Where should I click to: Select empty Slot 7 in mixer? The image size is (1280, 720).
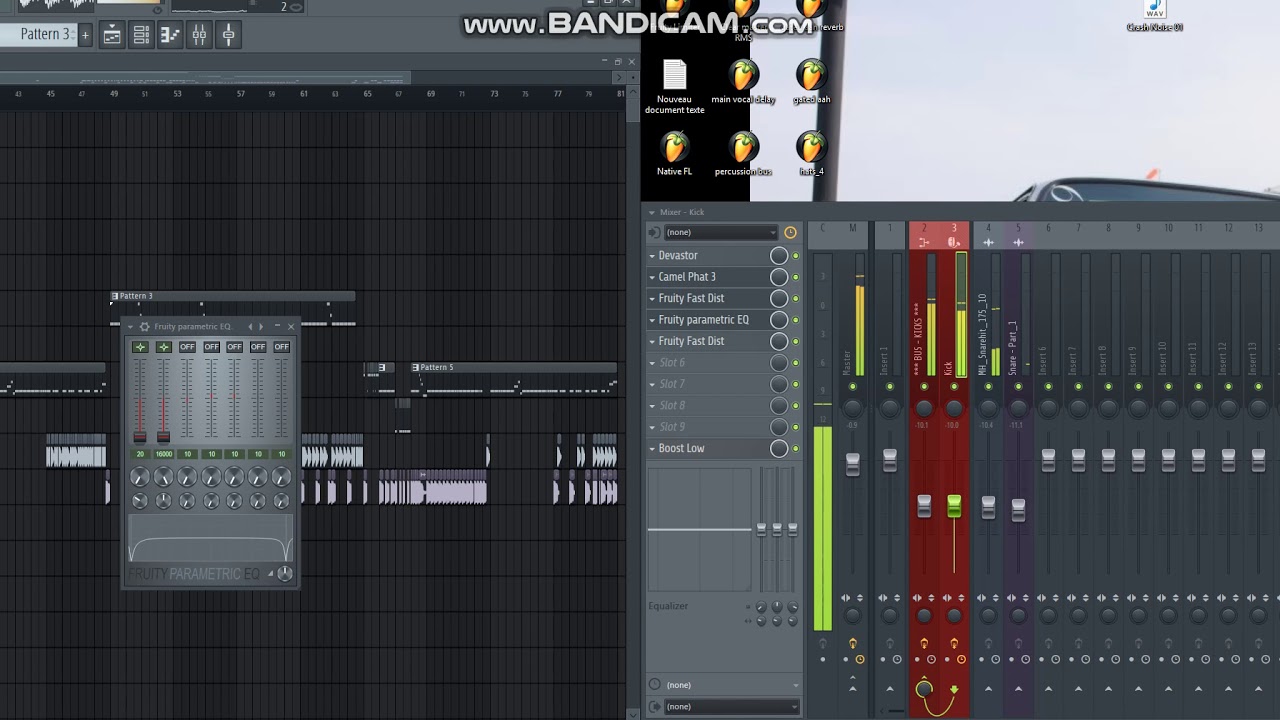(x=672, y=384)
